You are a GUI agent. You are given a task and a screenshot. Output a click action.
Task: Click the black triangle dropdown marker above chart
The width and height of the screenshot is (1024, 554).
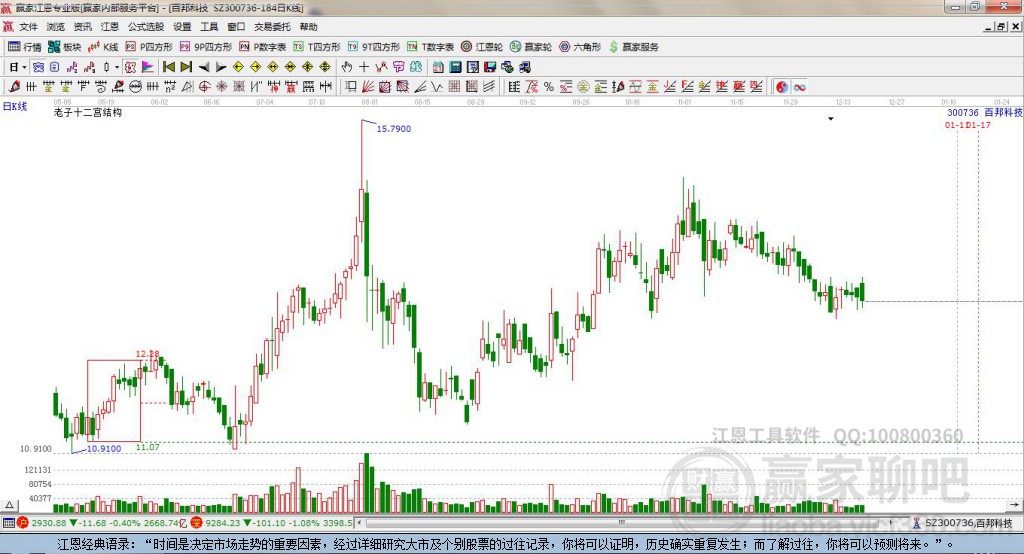pos(831,119)
